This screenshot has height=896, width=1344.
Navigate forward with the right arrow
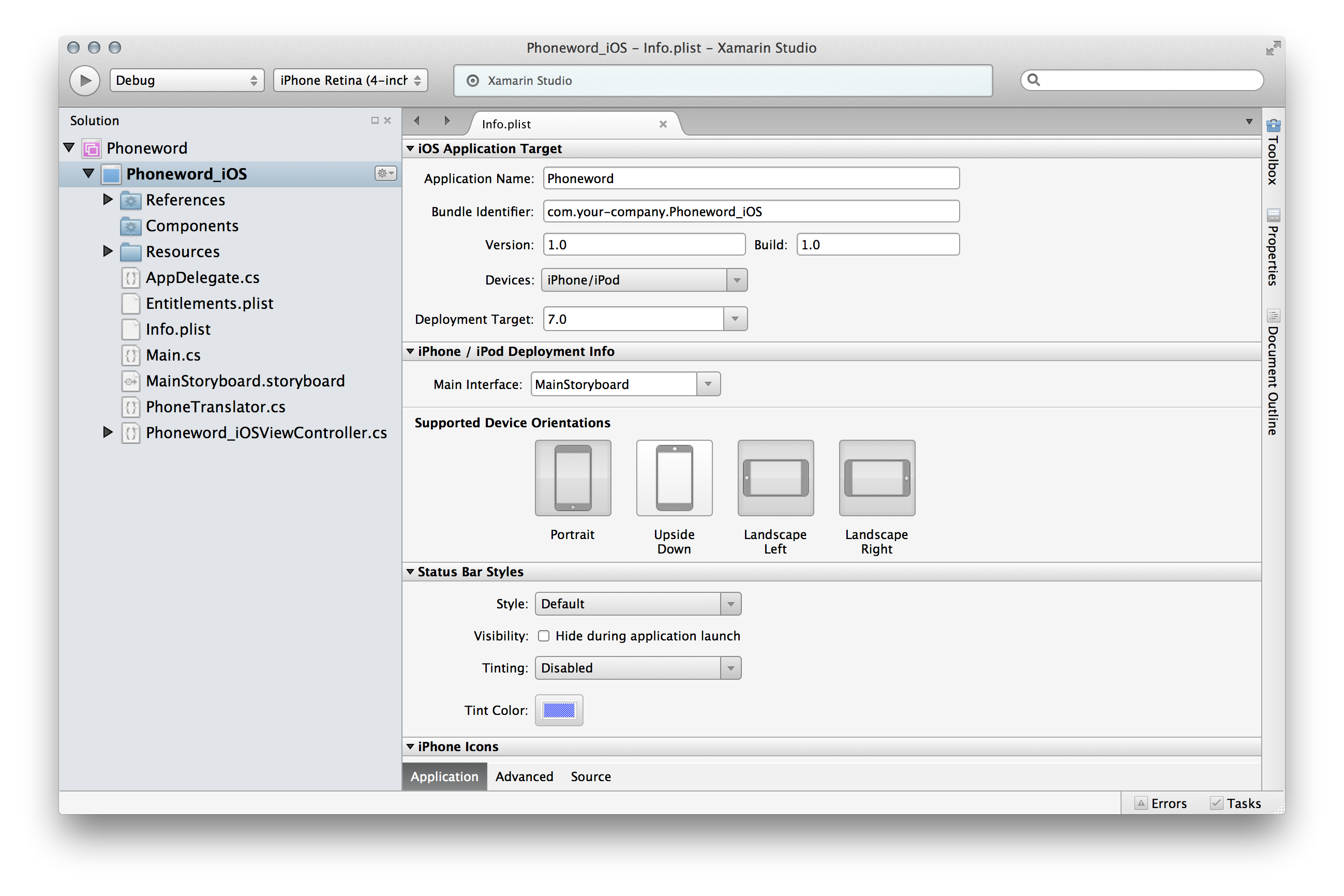(x=447, y=121)
